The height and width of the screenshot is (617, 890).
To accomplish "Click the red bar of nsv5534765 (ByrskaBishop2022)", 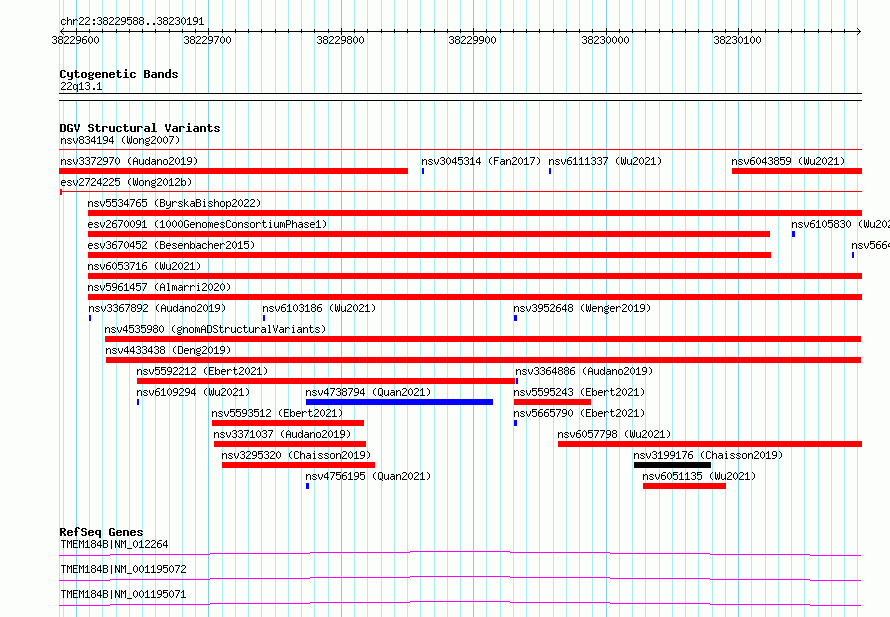I will (x=475, y=213).
